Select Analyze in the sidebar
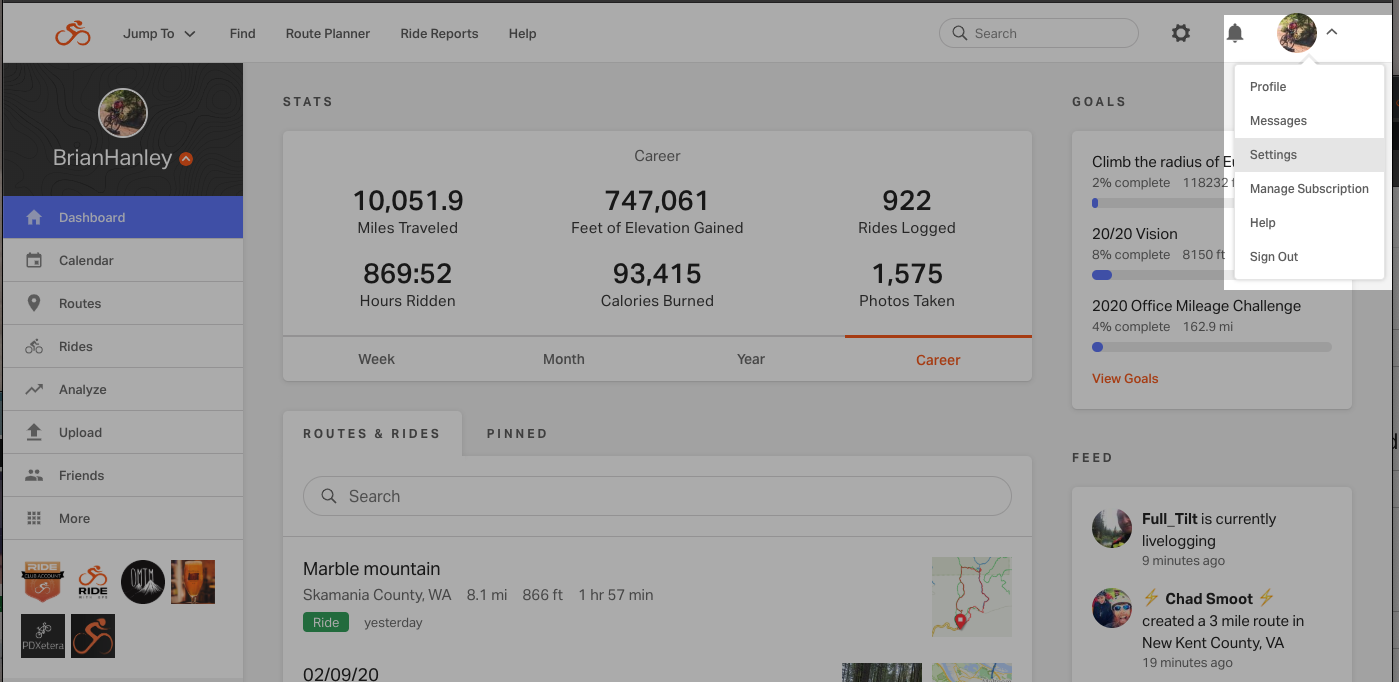This screenshot has width=1399, height=682. coord(123,389)
